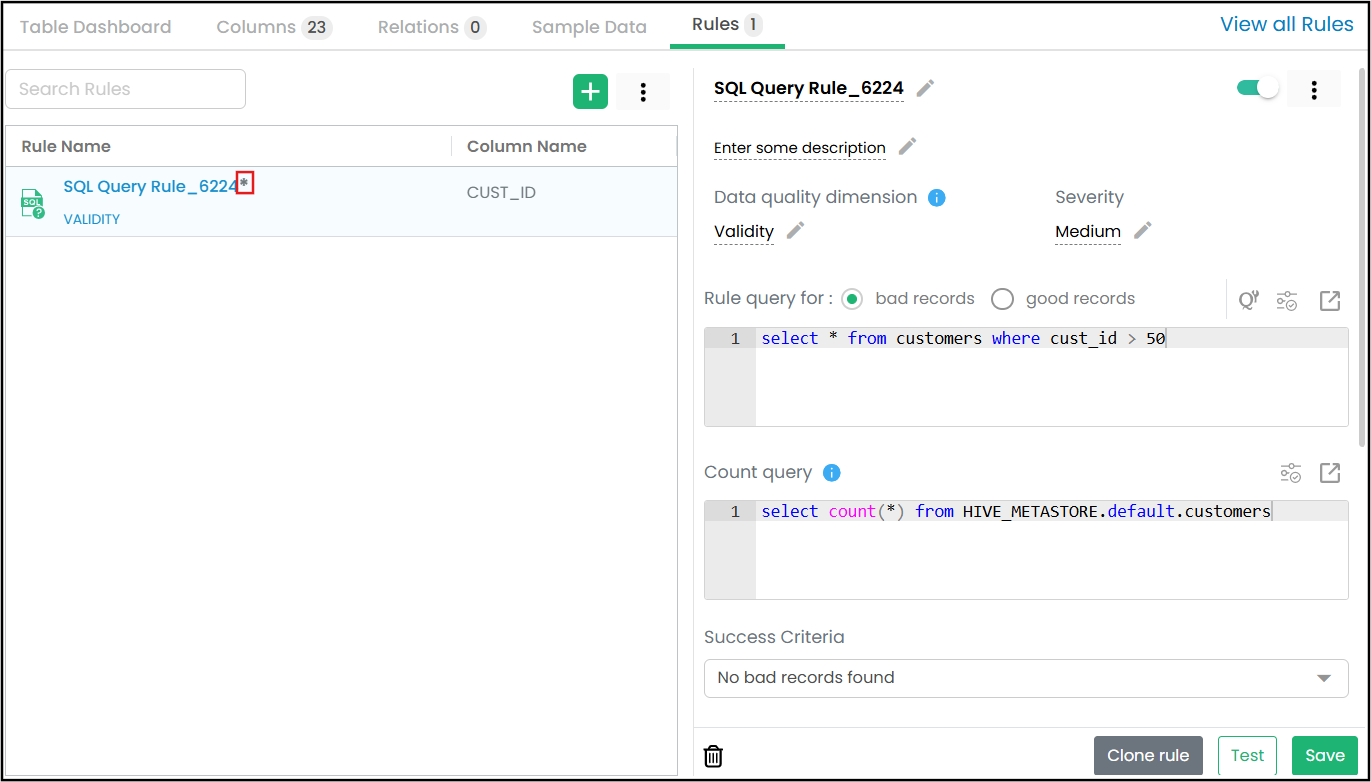The width and height of the screenshot is (1371, 782).
Task: Click the Clone rule button
Action: (x=1148, y=756)
